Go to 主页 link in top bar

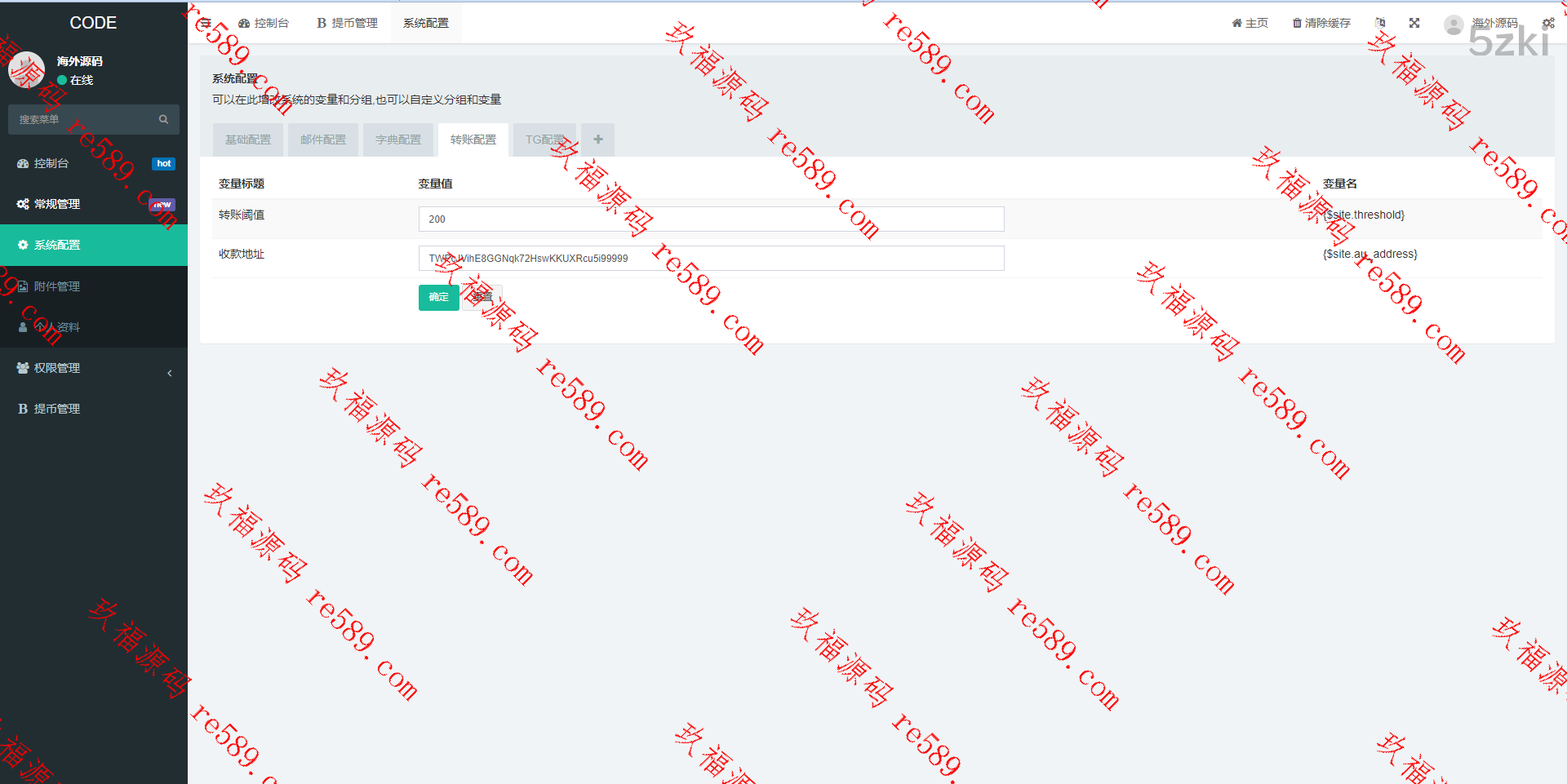pyautogui.click(x=1250, y=23)
